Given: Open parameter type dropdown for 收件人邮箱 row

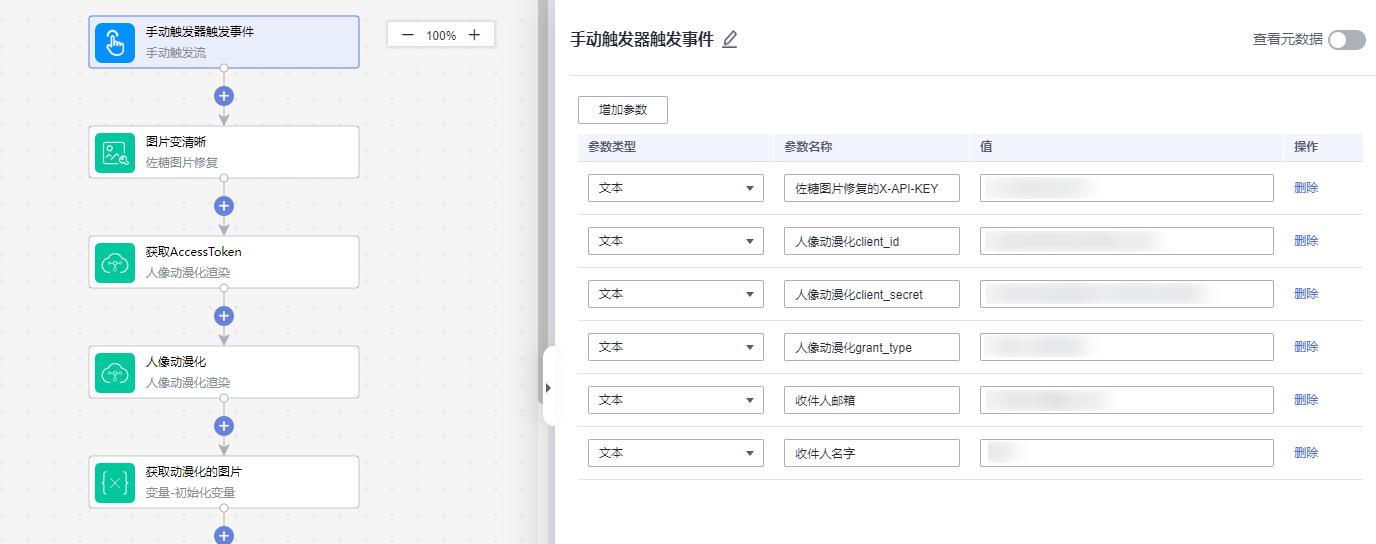Looking at the screenshot, I should (675, 400).
